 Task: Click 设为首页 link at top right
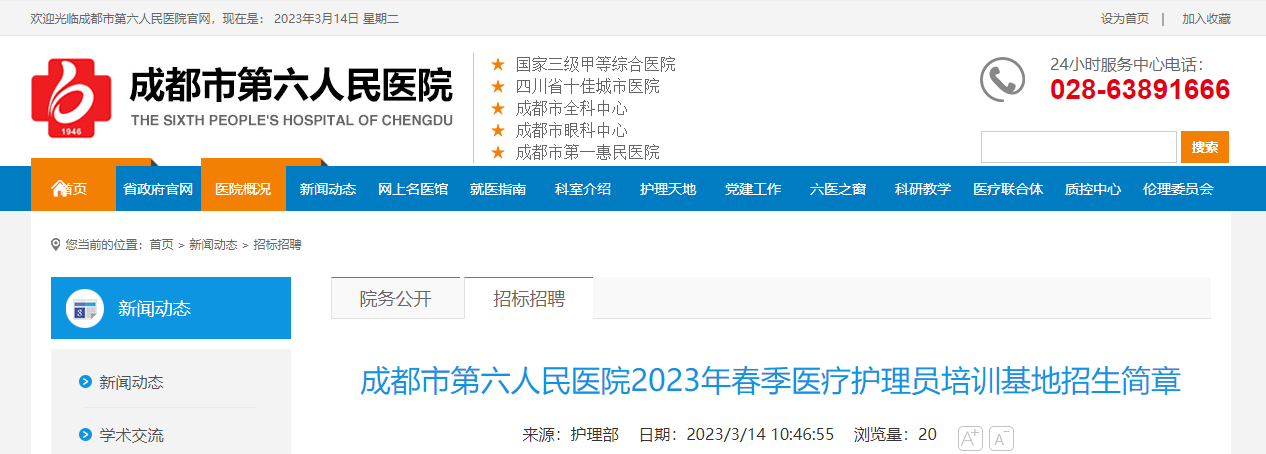(x=1125, y=18)
